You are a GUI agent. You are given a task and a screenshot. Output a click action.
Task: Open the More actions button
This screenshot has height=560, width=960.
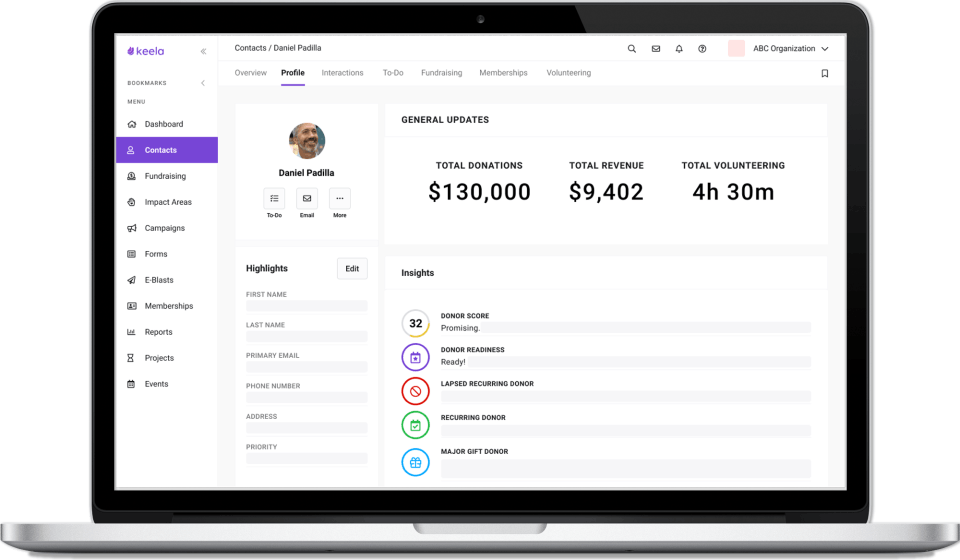(340, 198)
